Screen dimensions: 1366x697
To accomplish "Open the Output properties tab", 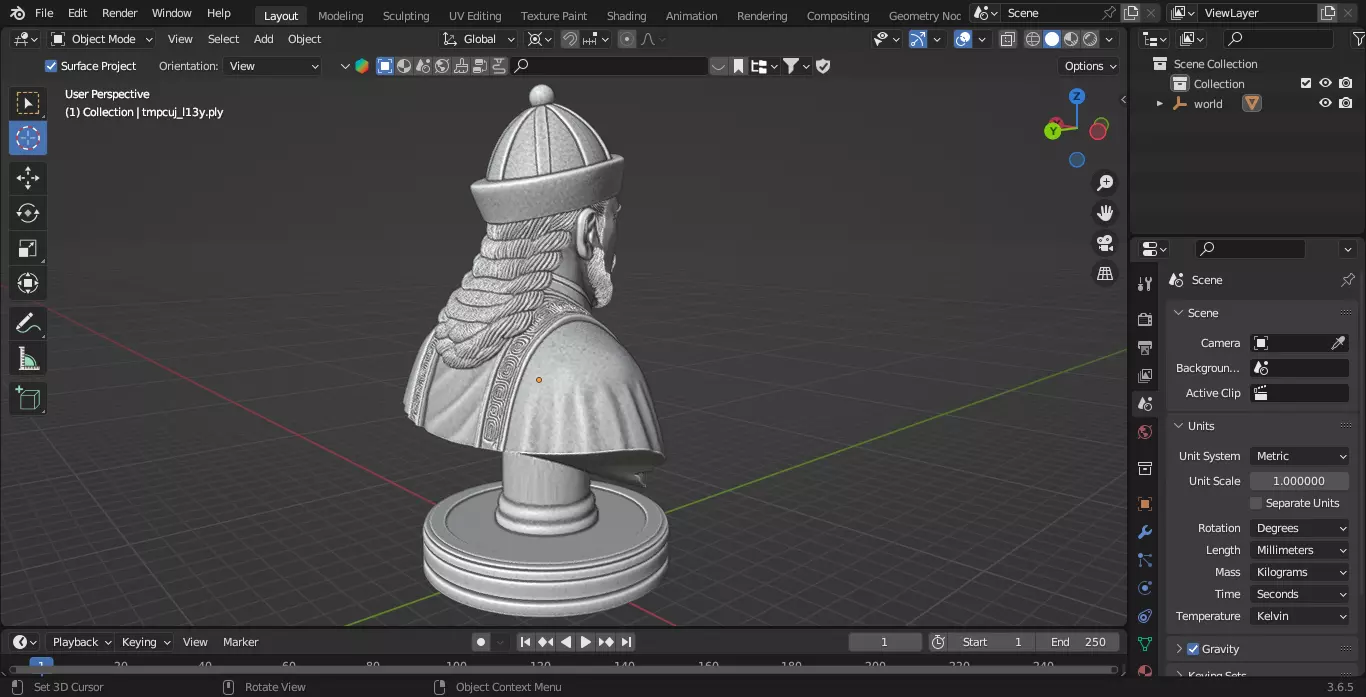I will 1145,347.
